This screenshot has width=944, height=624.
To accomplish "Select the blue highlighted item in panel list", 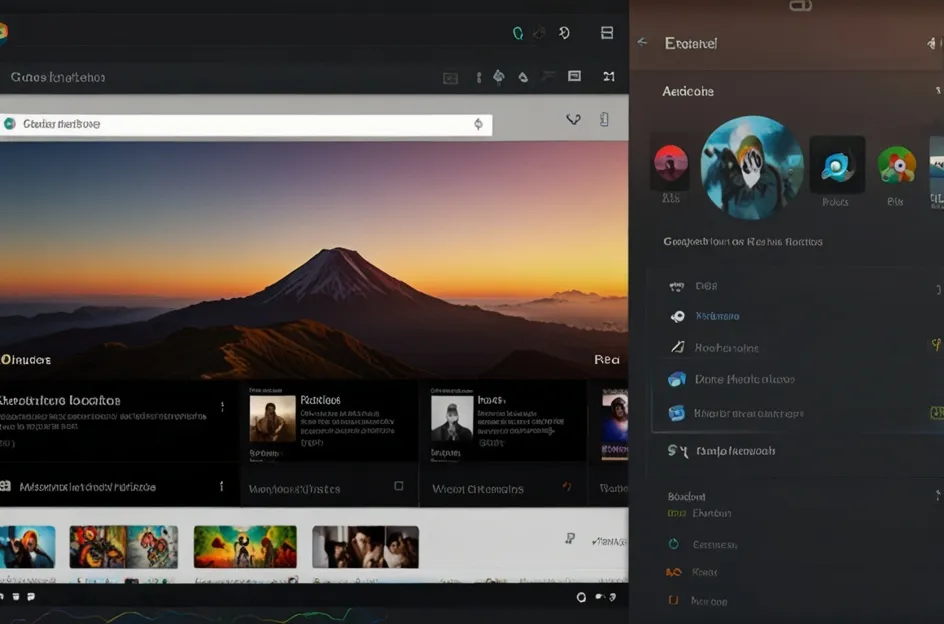I will click(717, 316).
